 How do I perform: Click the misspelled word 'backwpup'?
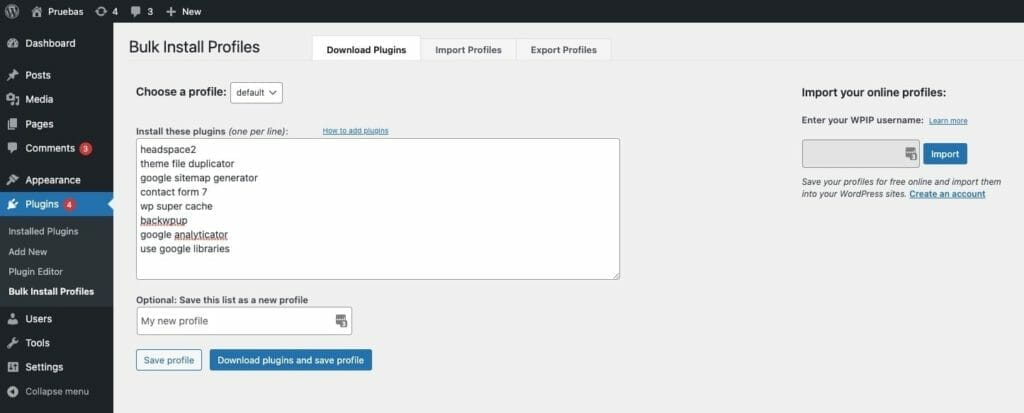[x=164, y=220]
